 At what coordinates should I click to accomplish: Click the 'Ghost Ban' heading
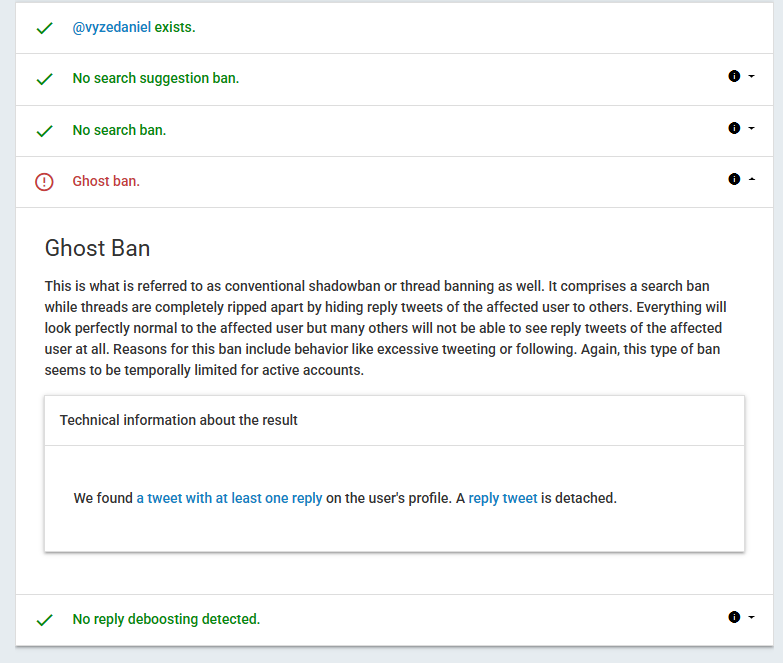pyautogui.click(x=97, y=248)
